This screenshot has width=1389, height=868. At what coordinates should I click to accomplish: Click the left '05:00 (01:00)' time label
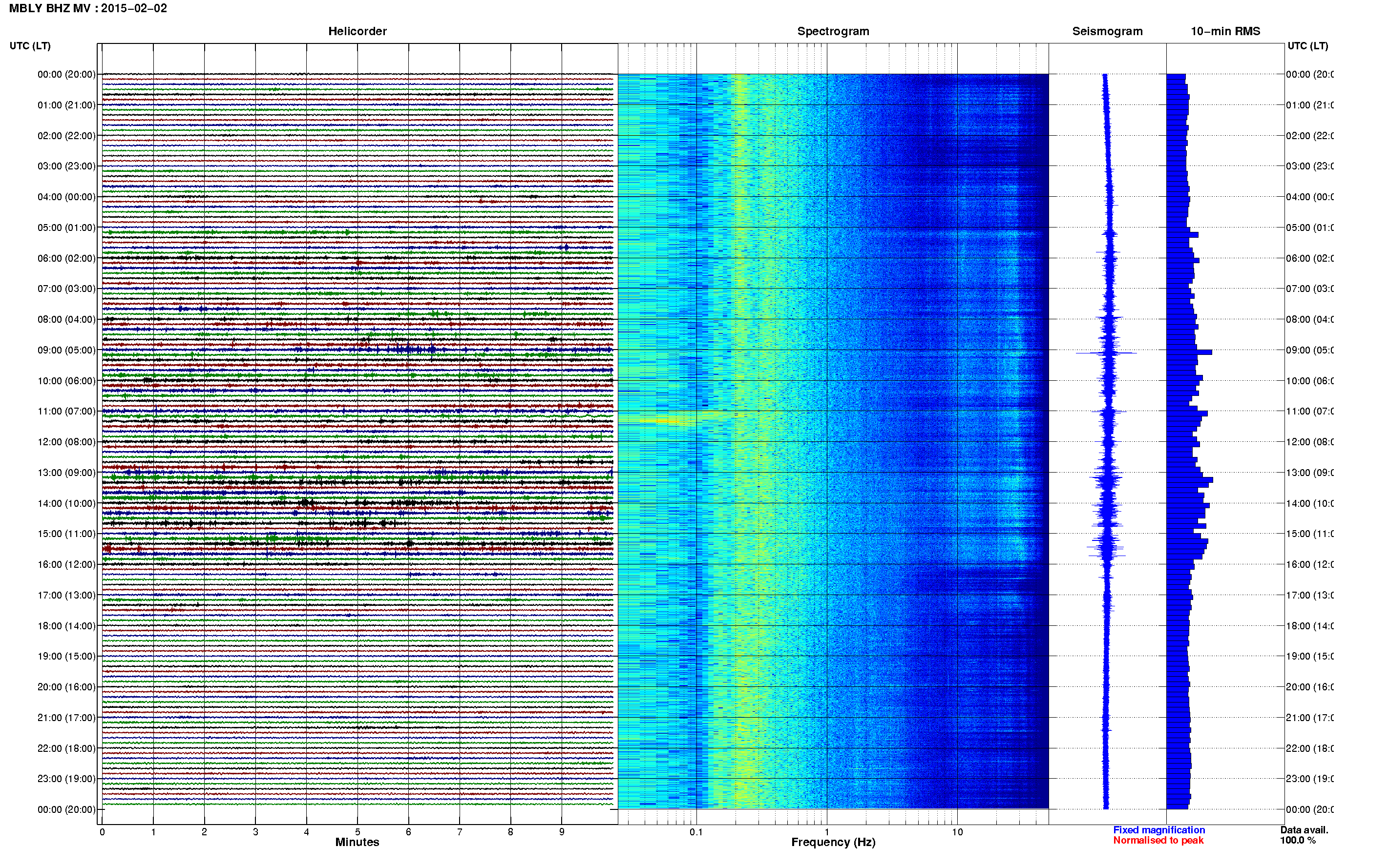[66, 227]
